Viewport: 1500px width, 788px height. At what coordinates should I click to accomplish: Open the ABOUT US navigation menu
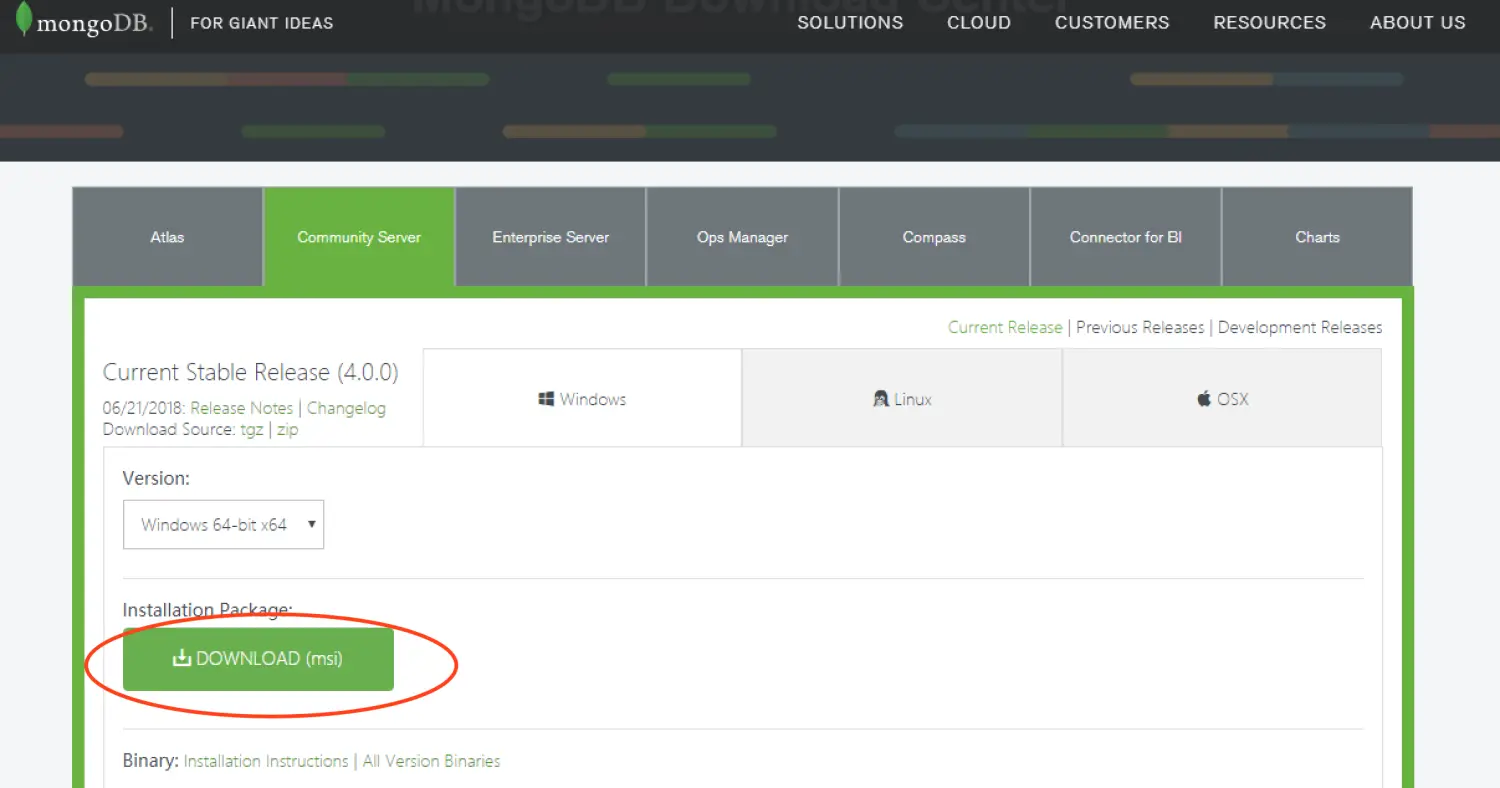point(1417,22)
